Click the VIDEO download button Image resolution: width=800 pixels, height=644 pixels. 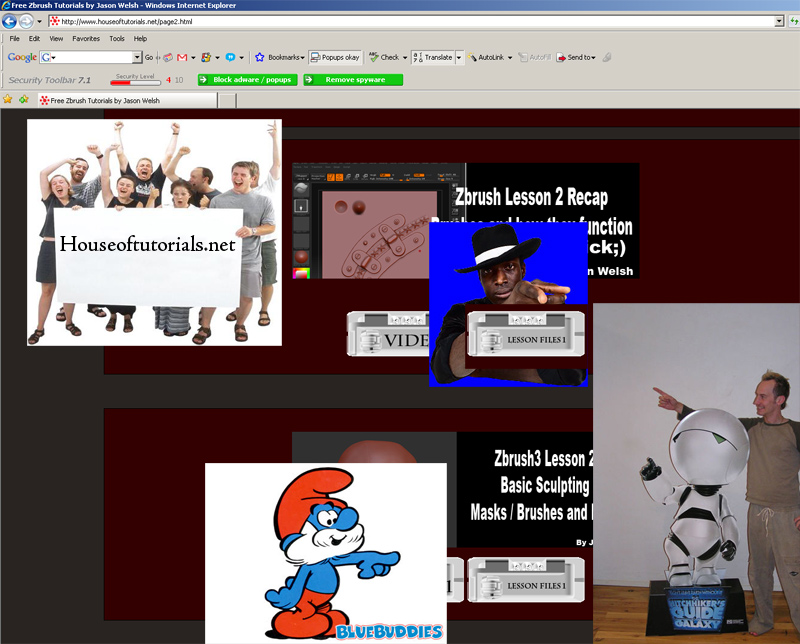[x=388, y=334]
